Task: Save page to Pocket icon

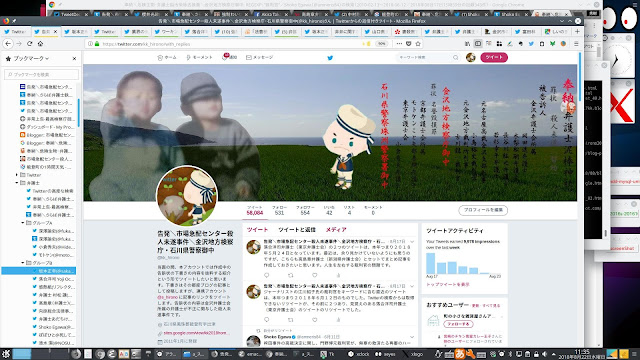Action: pyautogui.click(x=409, y=44)
